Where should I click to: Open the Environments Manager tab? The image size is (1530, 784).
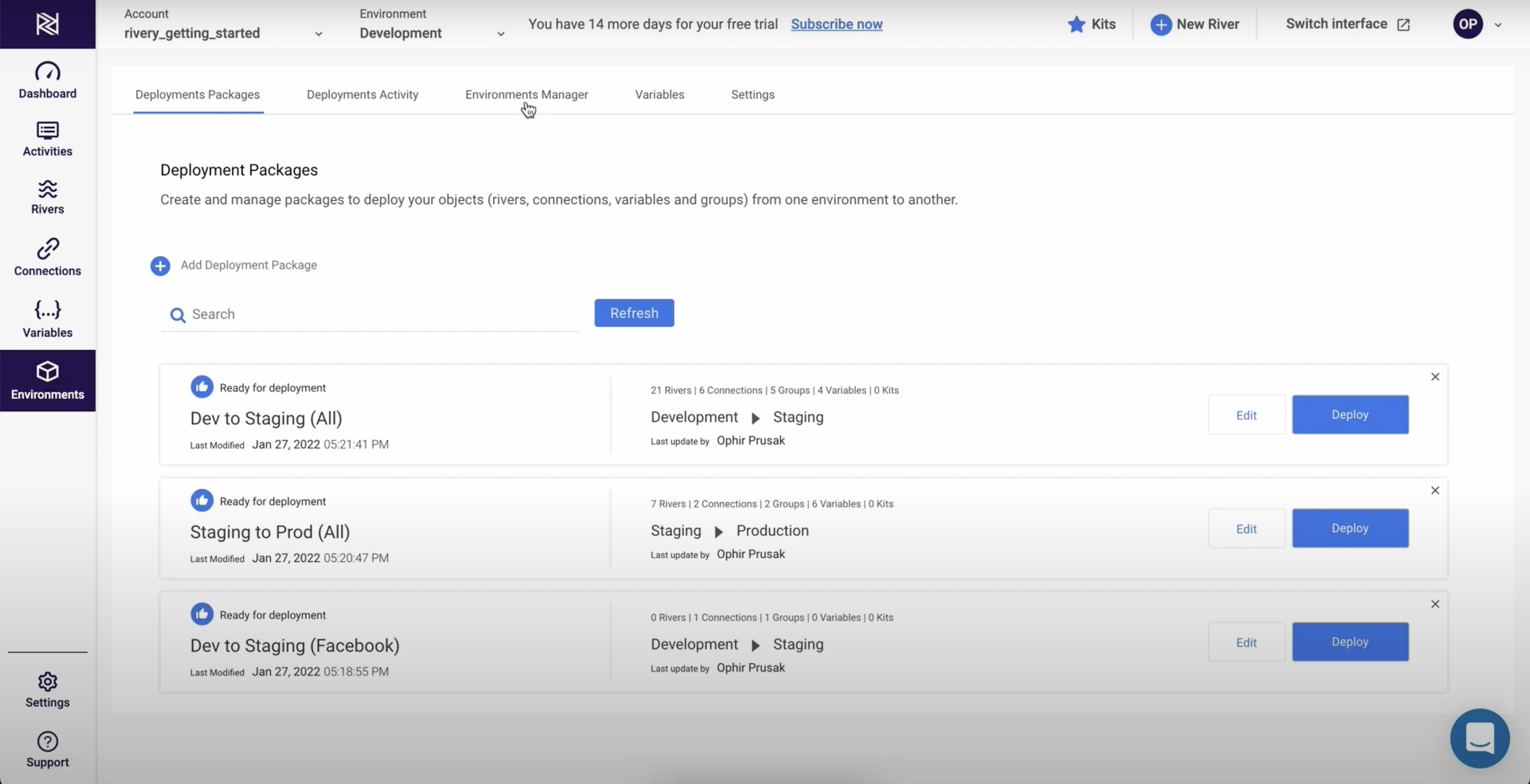[526, 95]
